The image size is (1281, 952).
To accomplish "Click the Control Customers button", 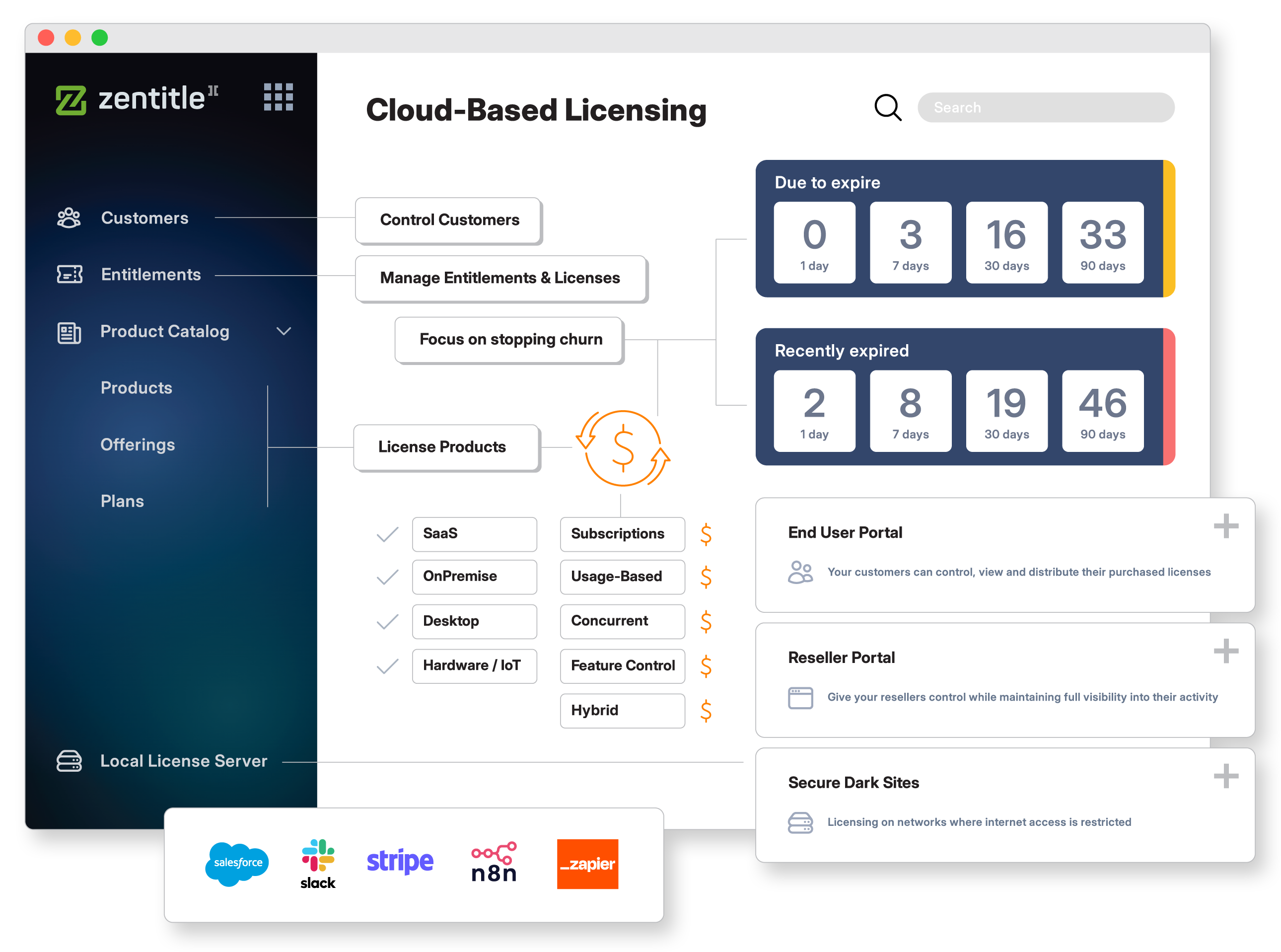I will 449,220.
